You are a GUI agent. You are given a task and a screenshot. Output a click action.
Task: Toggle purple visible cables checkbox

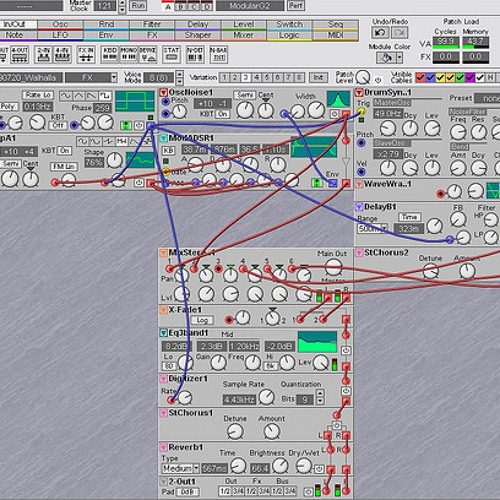point(470,78)
